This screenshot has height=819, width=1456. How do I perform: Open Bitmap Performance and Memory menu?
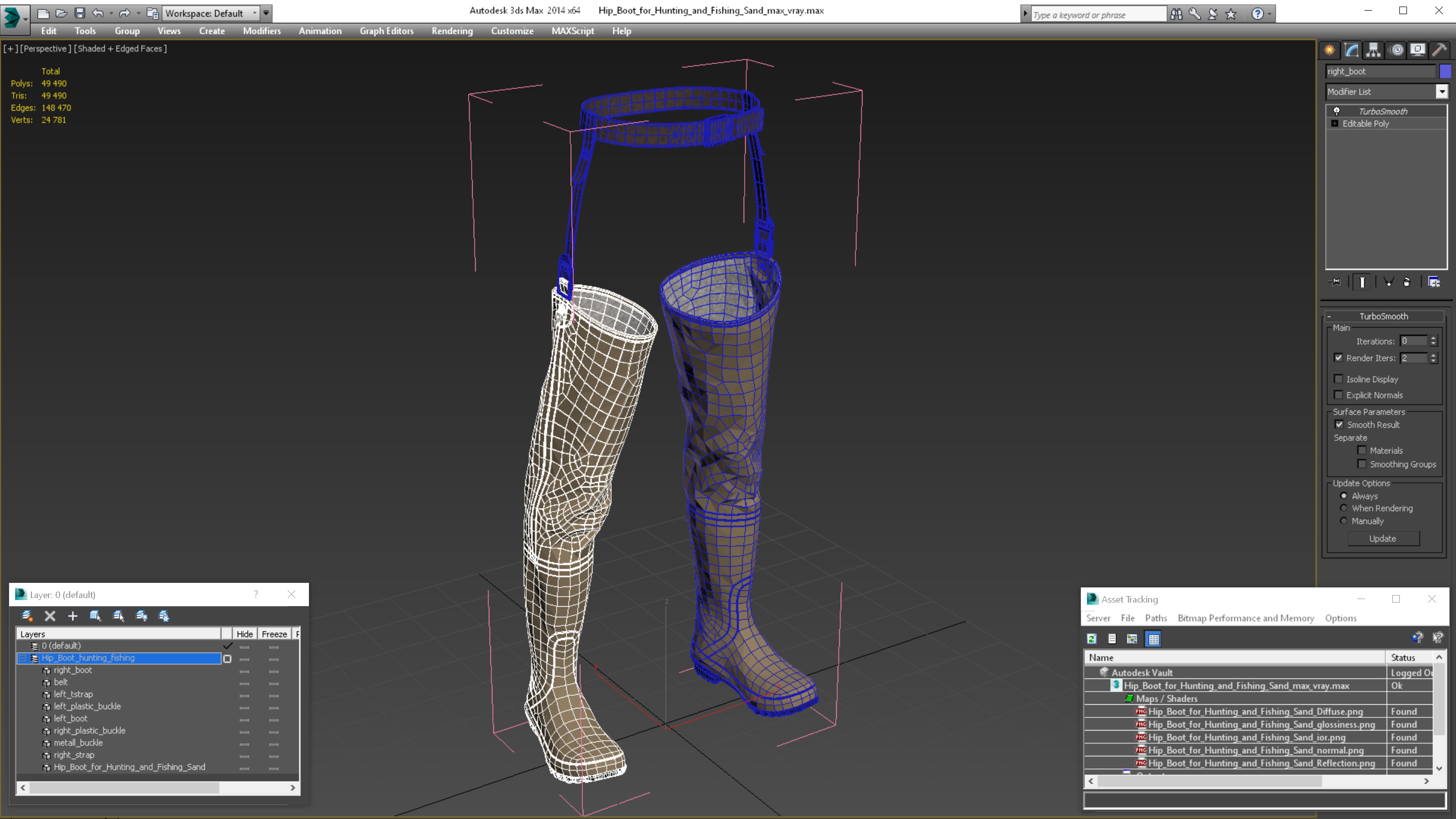1245,618
